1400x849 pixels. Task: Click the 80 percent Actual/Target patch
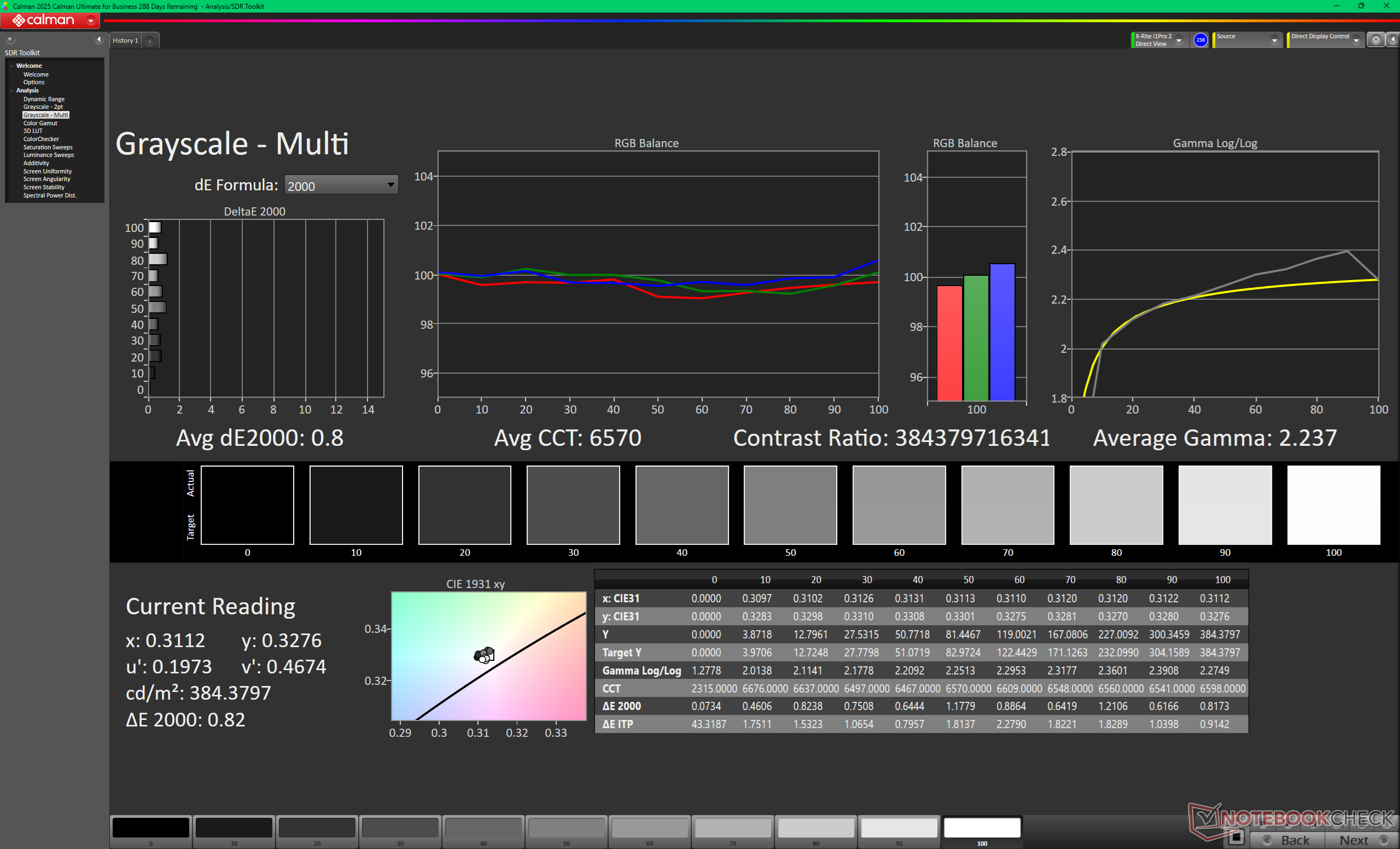pos(1116,505)
